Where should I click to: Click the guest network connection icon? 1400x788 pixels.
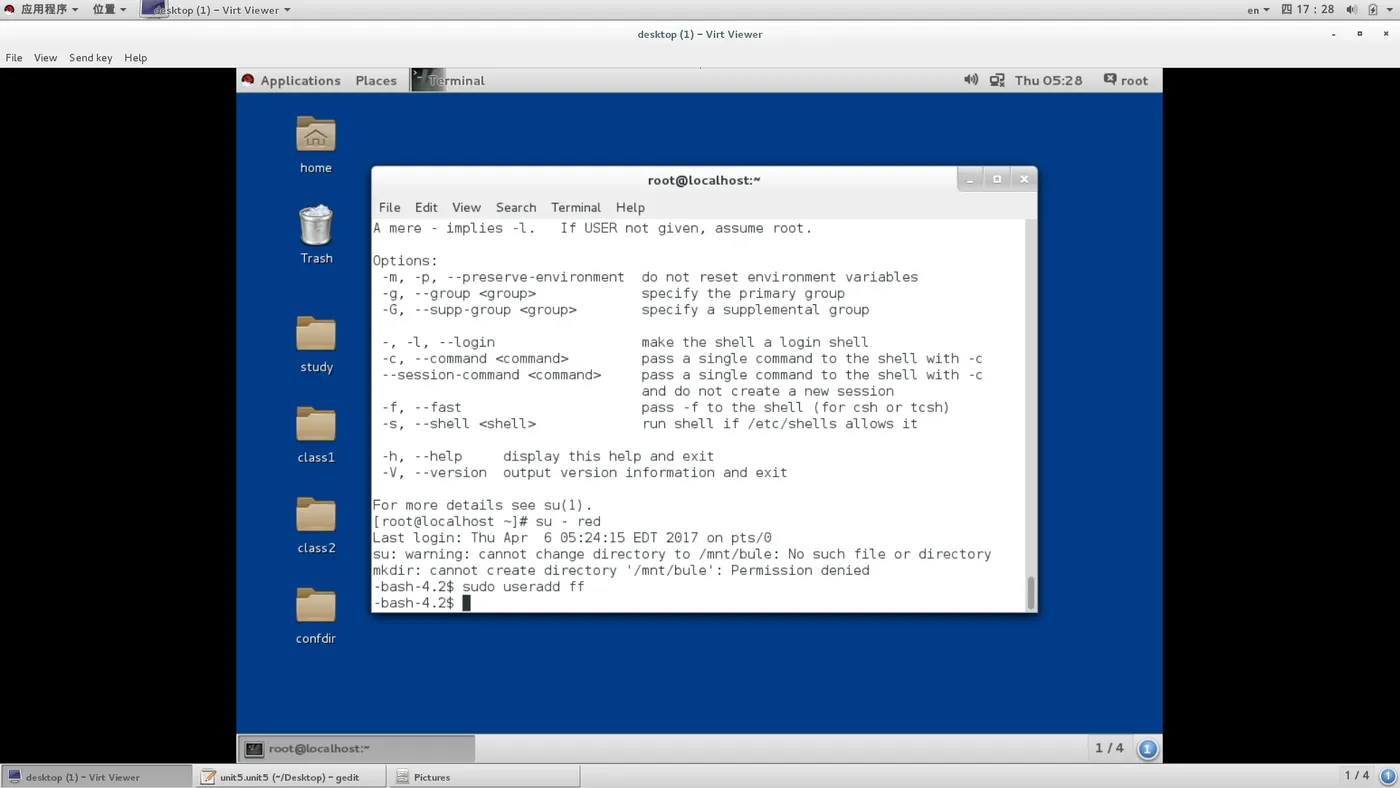(x=997, y=80)
